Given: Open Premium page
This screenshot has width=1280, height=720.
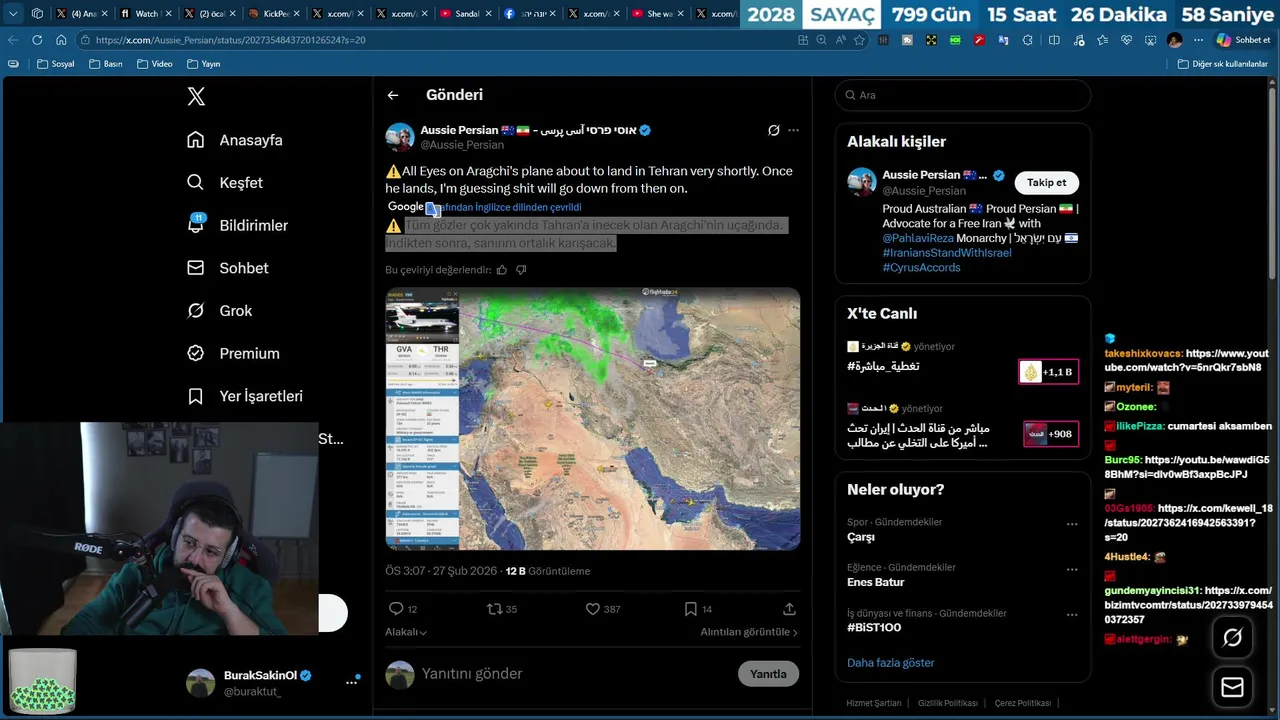Looking at the screenshot, I should (233, 353).
